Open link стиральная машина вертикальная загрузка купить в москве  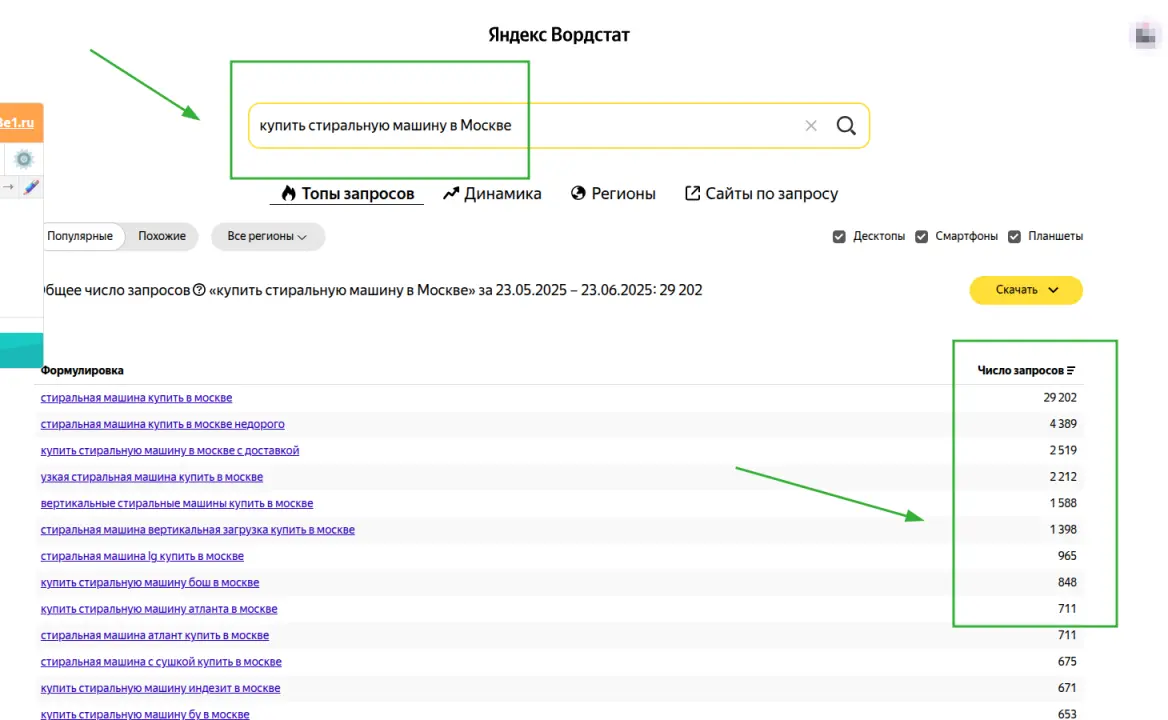197,529
